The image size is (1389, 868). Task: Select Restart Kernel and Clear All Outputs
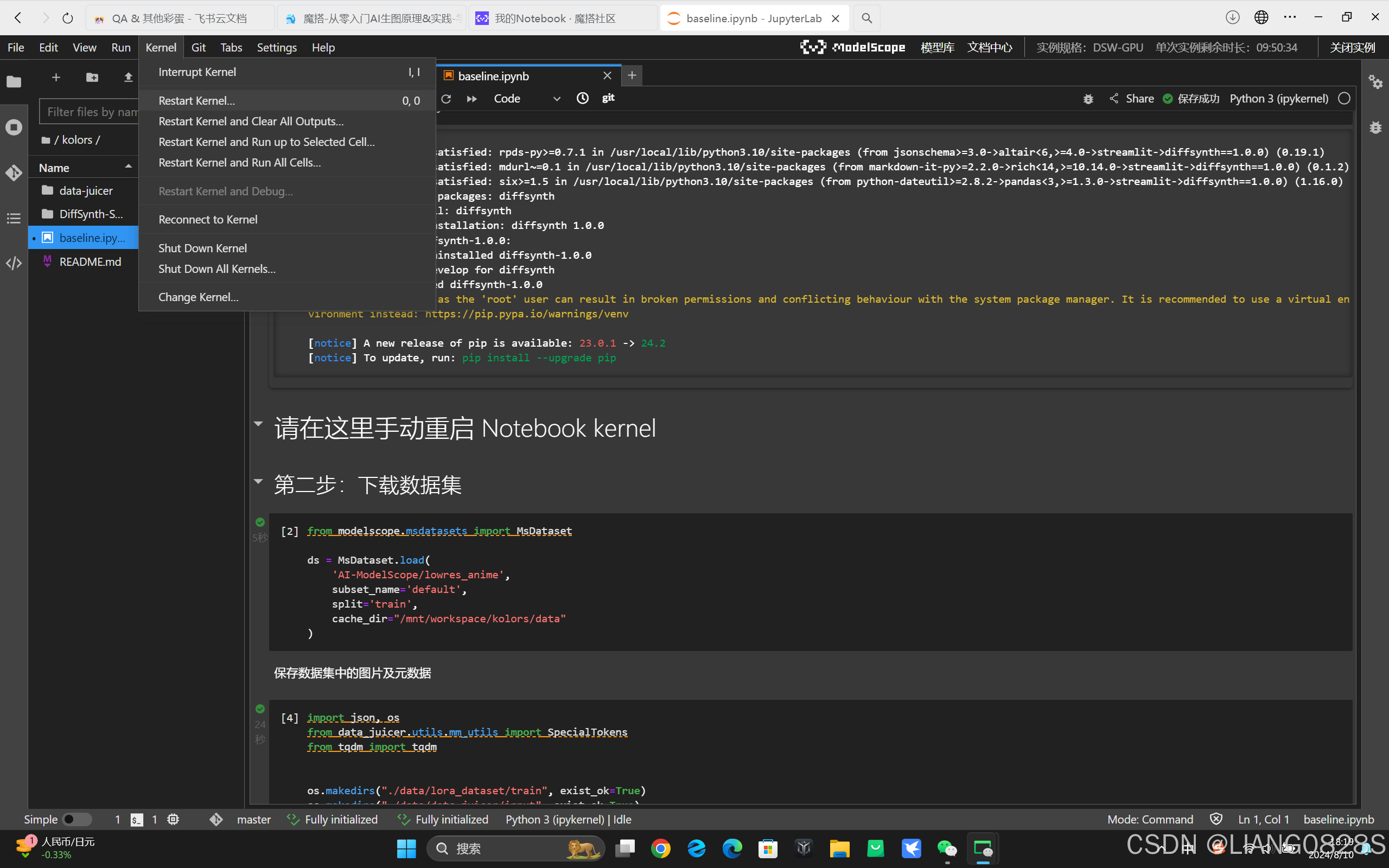click(x=251, y=121)
